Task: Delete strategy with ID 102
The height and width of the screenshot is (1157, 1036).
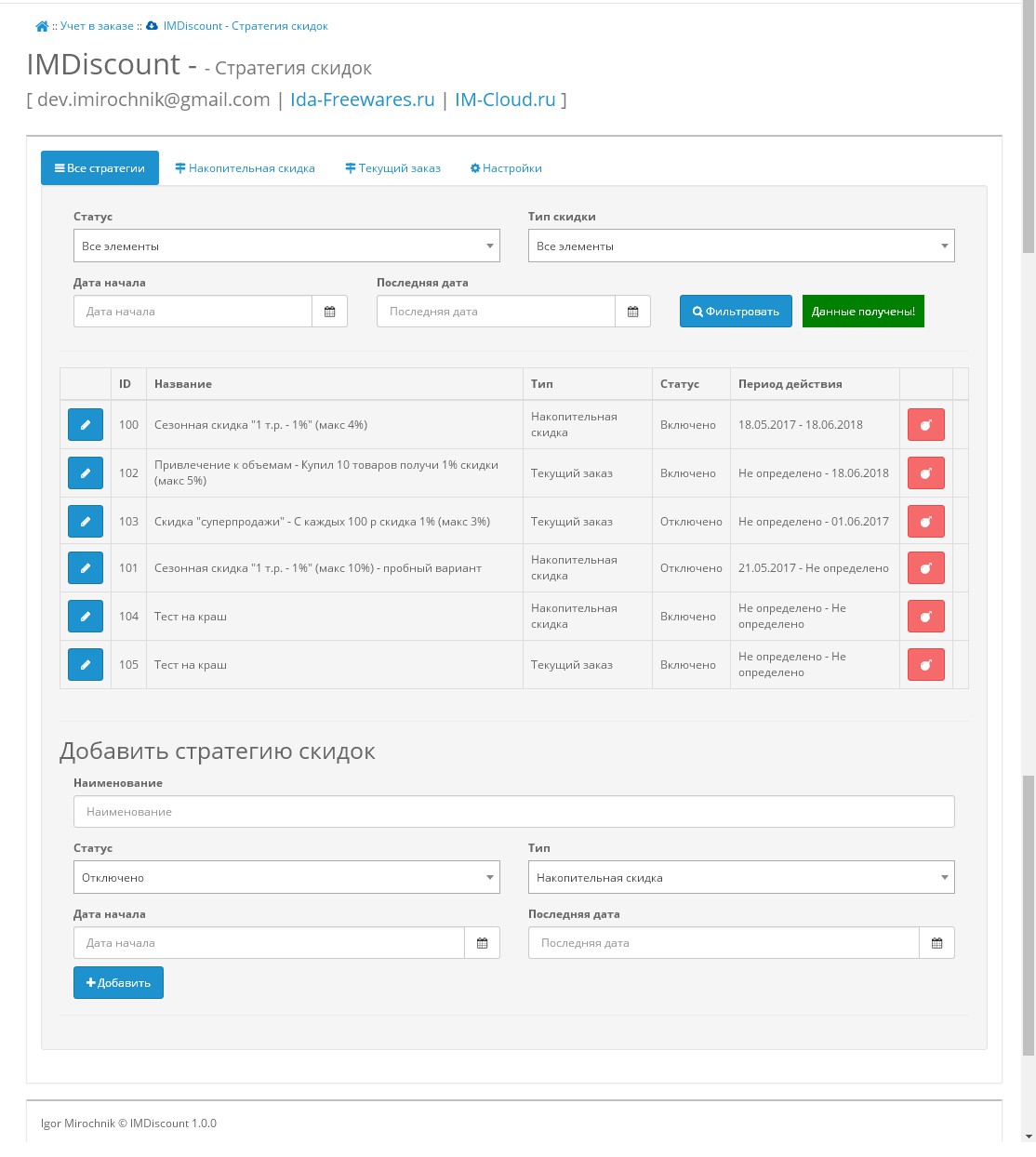Action: point(926,473)
